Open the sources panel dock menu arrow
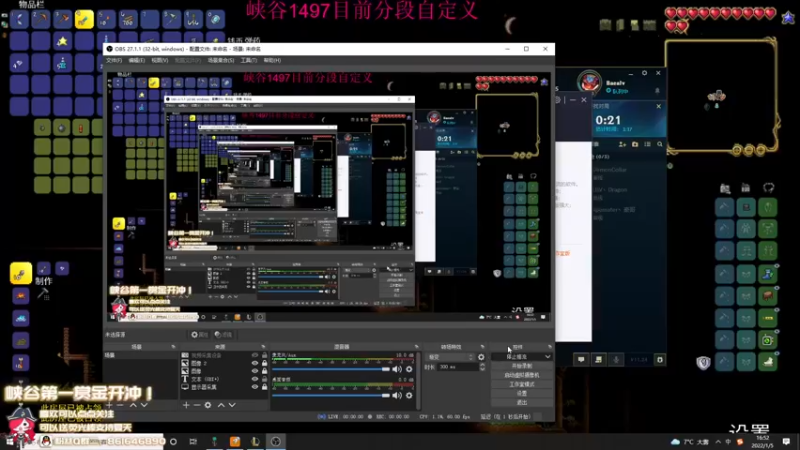This screenshot has height=450, width=800. [x=263, y=347]
